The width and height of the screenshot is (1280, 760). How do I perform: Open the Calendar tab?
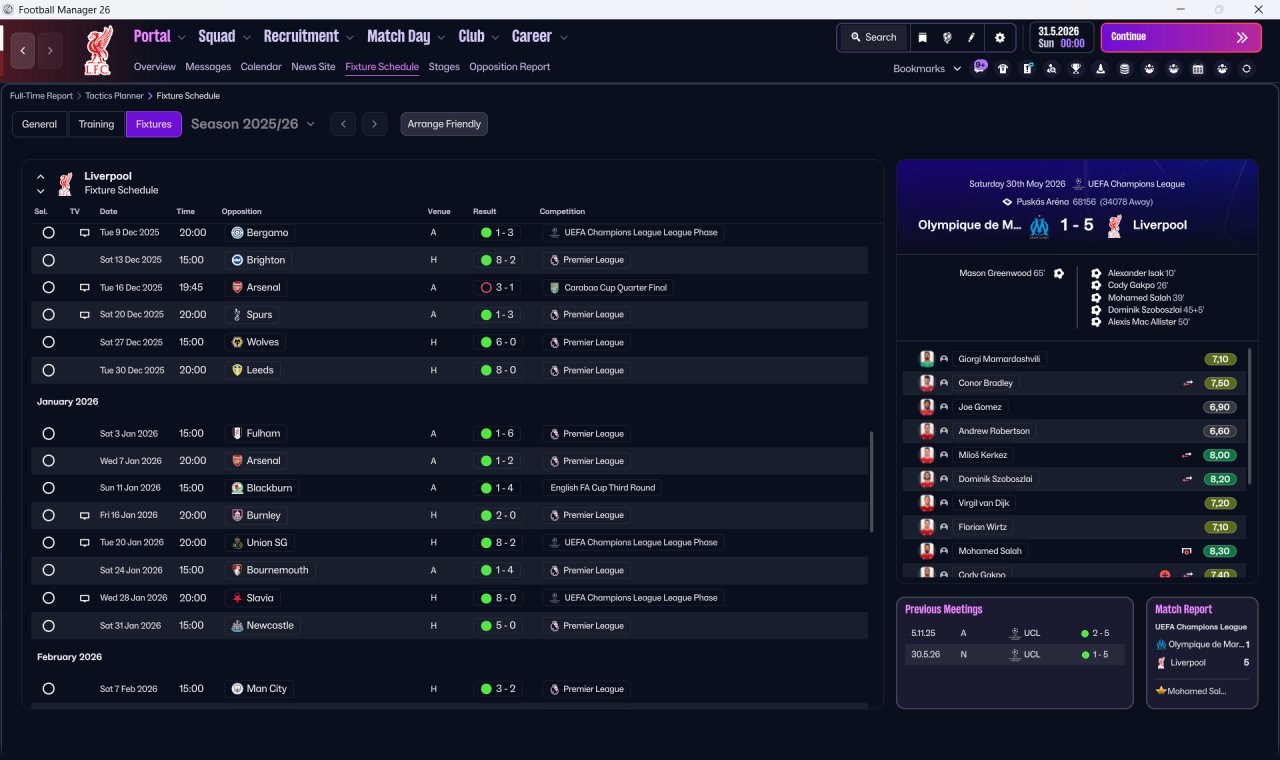261,67
